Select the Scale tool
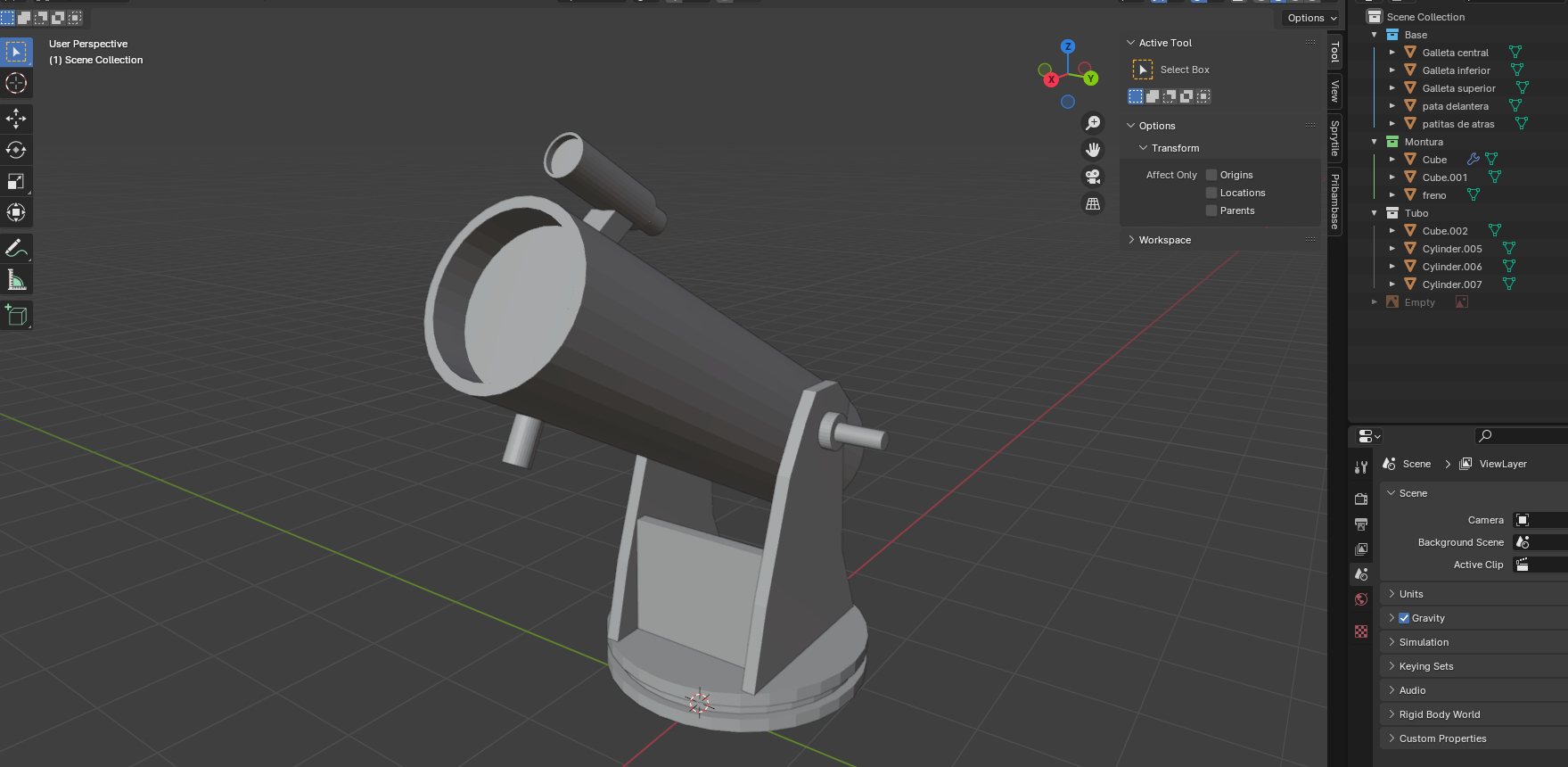This screenshot has width=1568, height=767. coord(16,181)
